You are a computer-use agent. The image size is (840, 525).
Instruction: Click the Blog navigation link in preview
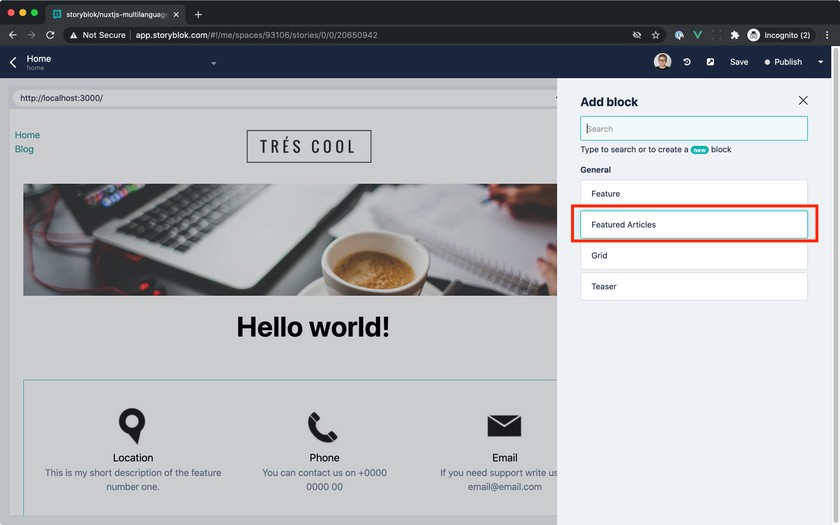tap(24, 149)
